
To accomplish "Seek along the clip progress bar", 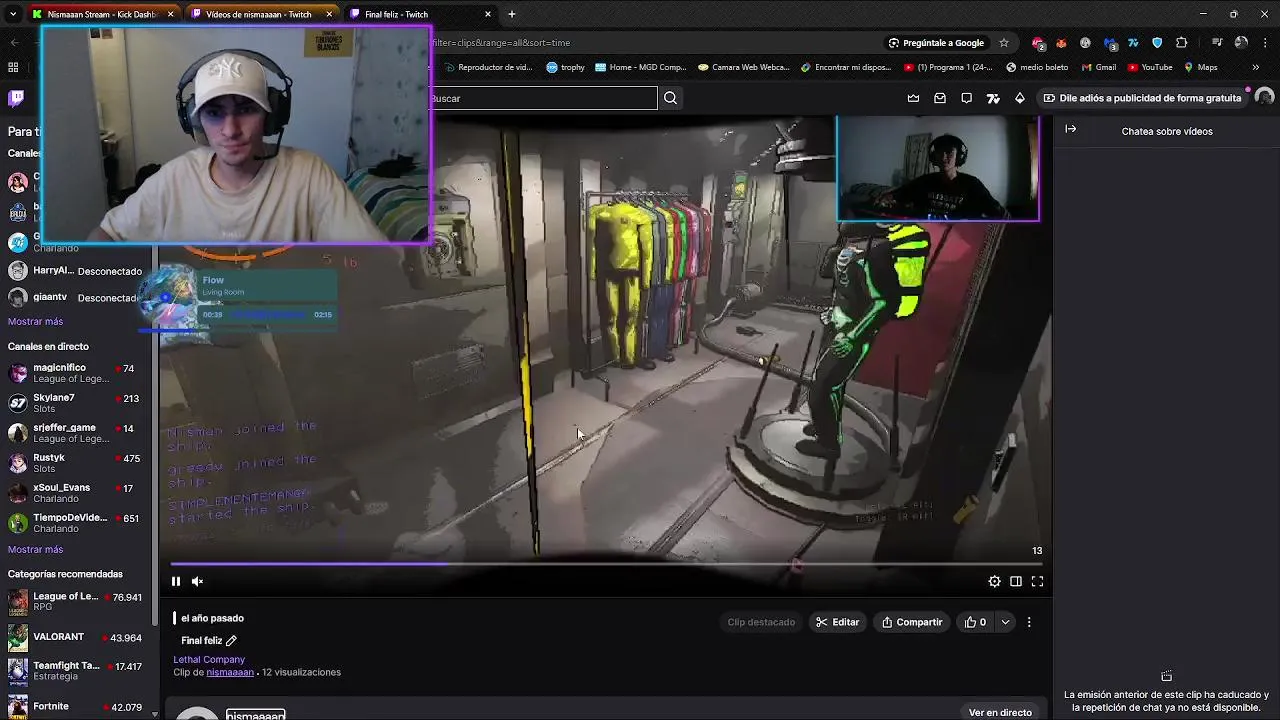I will click(x=606, y=563).
